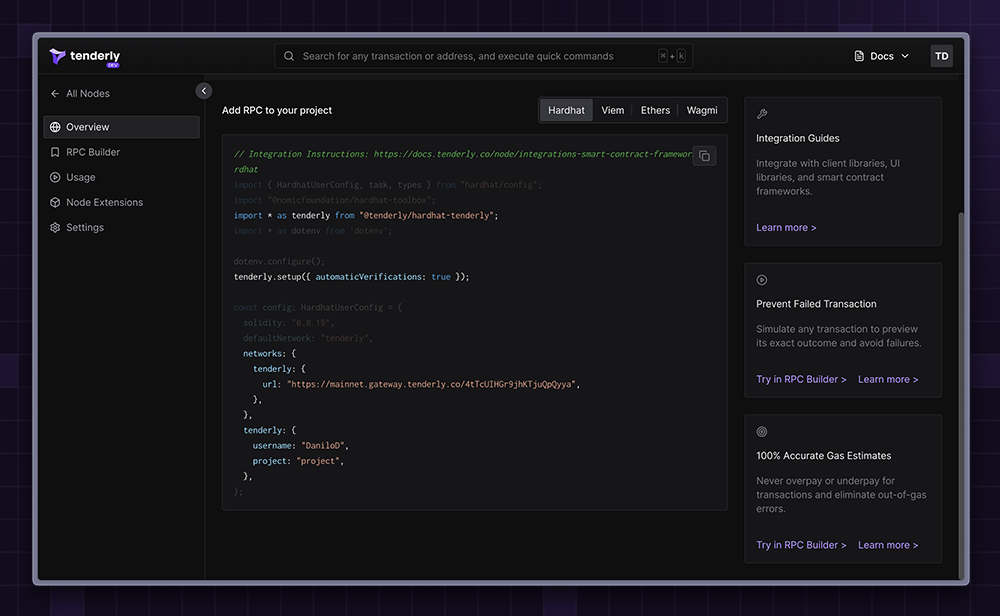Image resolution: width=1000 pixels, height=616 pixels.
Task: Click the Accurate Gas Estimates target icon
Action: point(761,432)
